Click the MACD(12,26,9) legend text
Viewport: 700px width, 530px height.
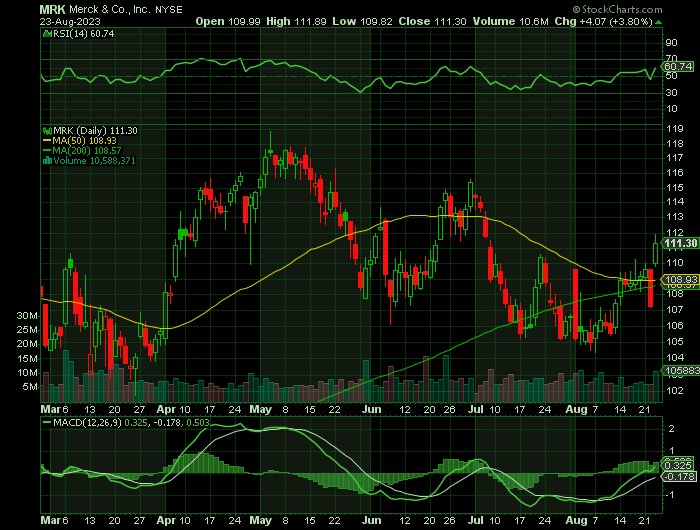tap(87, 422)
